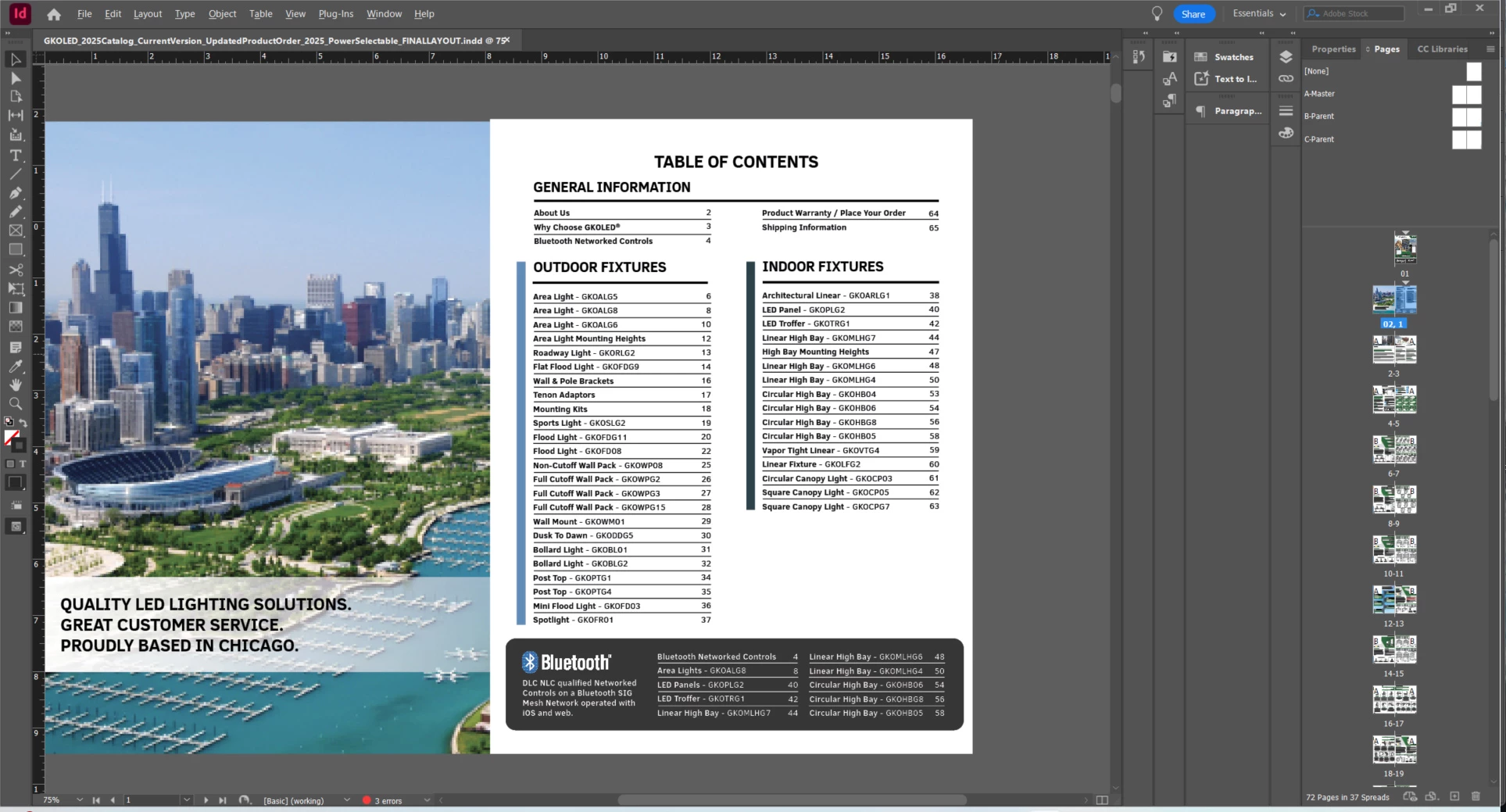Viewport: 1506px width, 812px height.
Task: Open the Links panel icon
Action: tap(1286, 79)
